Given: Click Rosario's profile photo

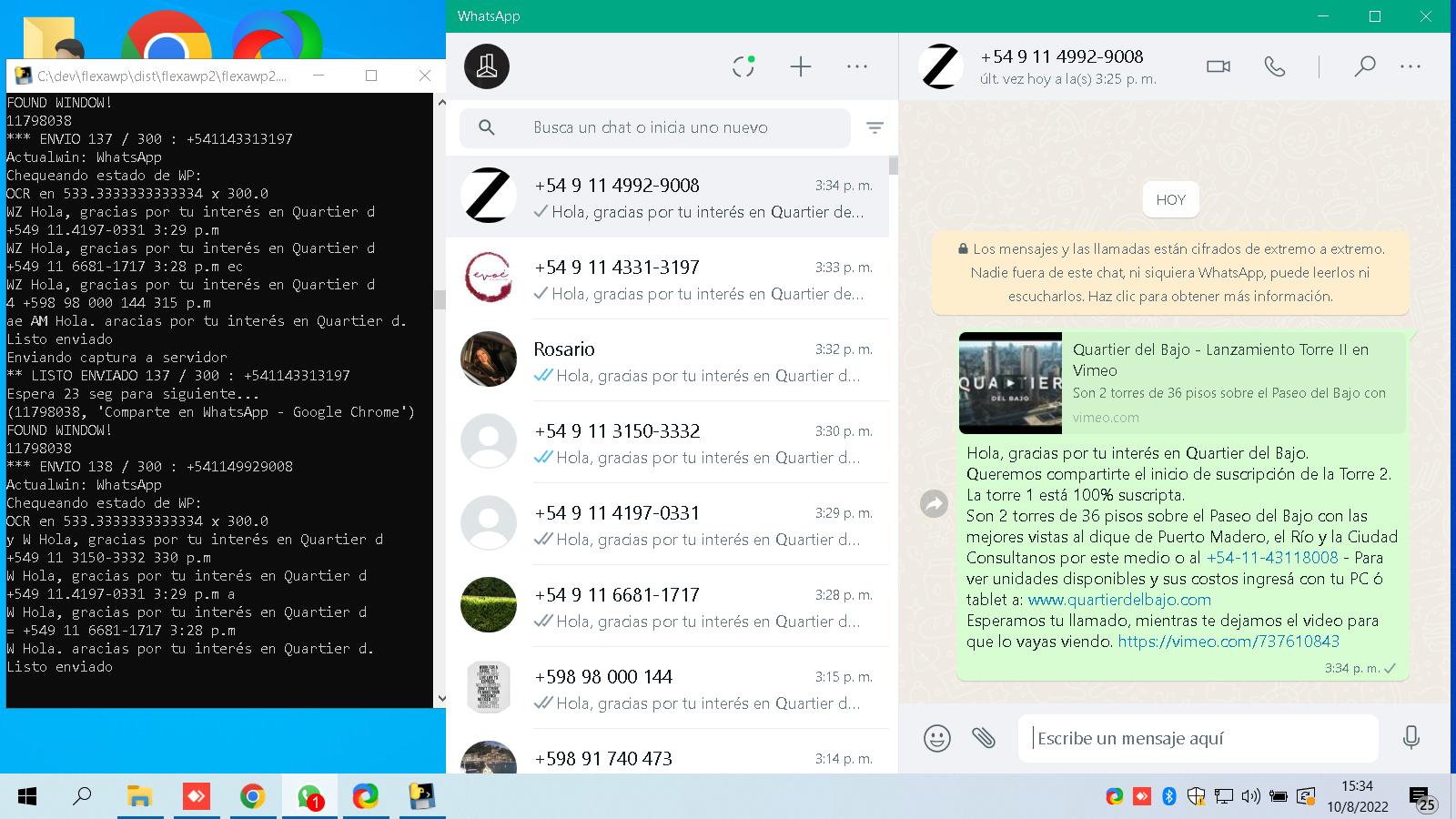Looking at the screenshot, I should pyautogui.click(x=489, y=359).
